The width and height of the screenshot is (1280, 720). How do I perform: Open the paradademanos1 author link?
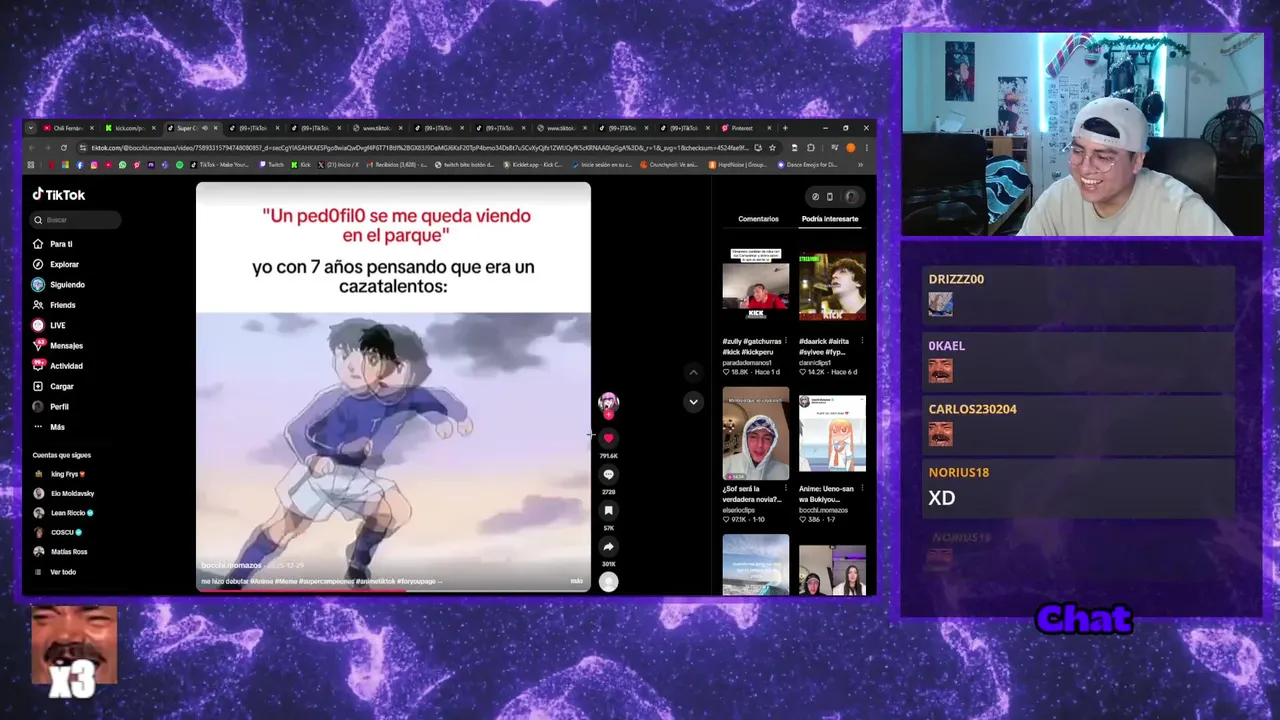[748, 362]
